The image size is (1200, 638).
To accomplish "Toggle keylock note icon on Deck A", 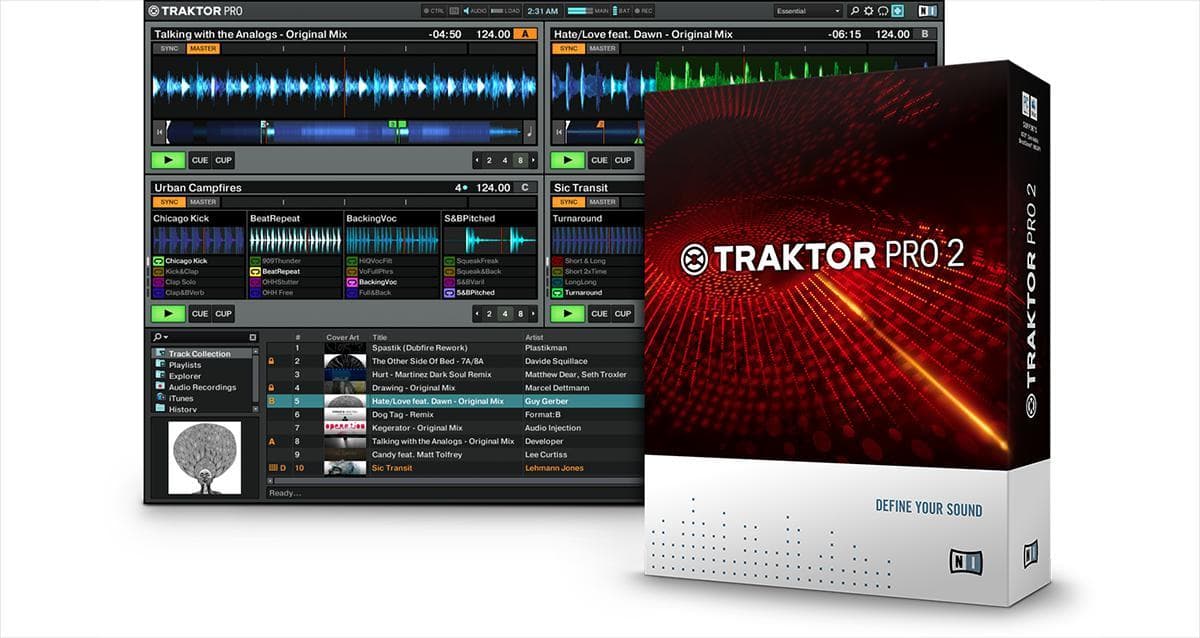I will click(529, 130).
